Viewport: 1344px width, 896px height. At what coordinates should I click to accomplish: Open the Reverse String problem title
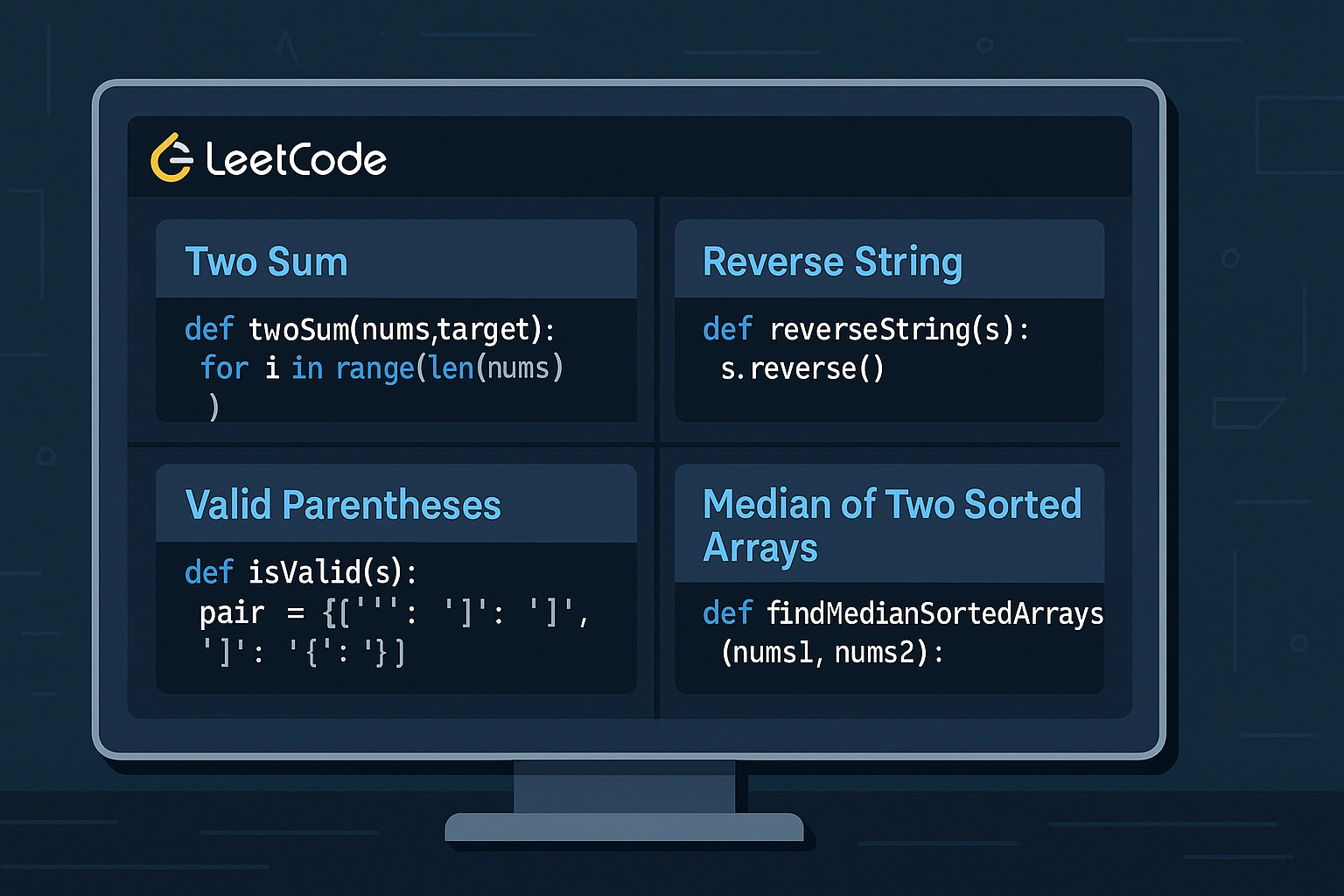(x=832, y=262)
